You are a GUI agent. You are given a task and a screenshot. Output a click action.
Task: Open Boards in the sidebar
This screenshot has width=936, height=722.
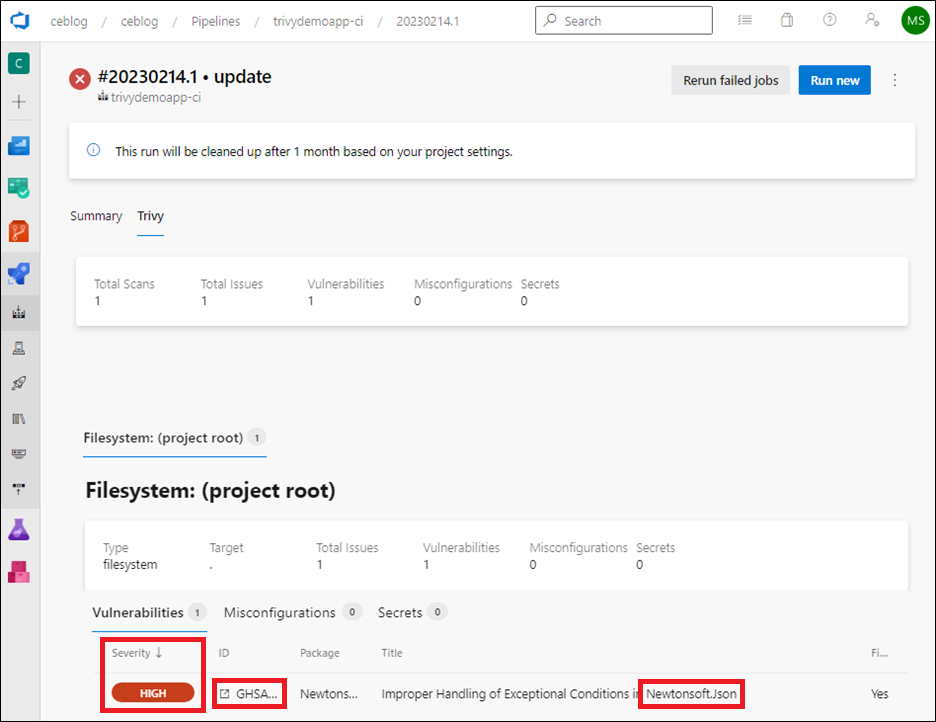point(19,188)
